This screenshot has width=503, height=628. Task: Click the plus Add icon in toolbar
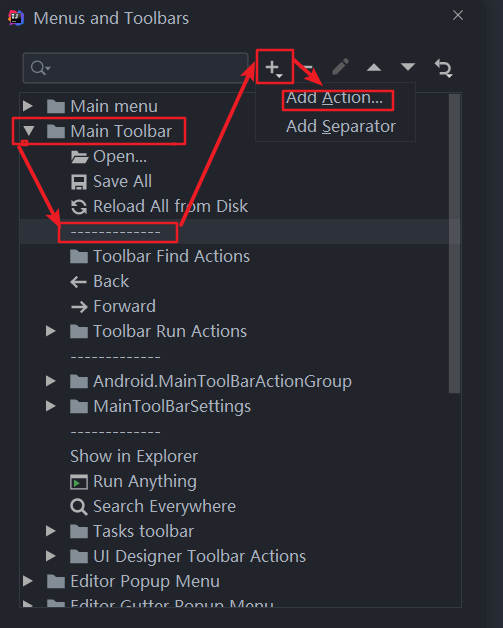click(274, 67)
